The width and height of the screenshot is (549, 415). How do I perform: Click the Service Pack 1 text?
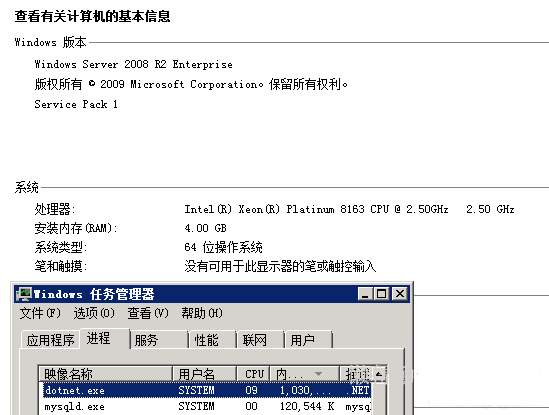(x=76, y=104)
